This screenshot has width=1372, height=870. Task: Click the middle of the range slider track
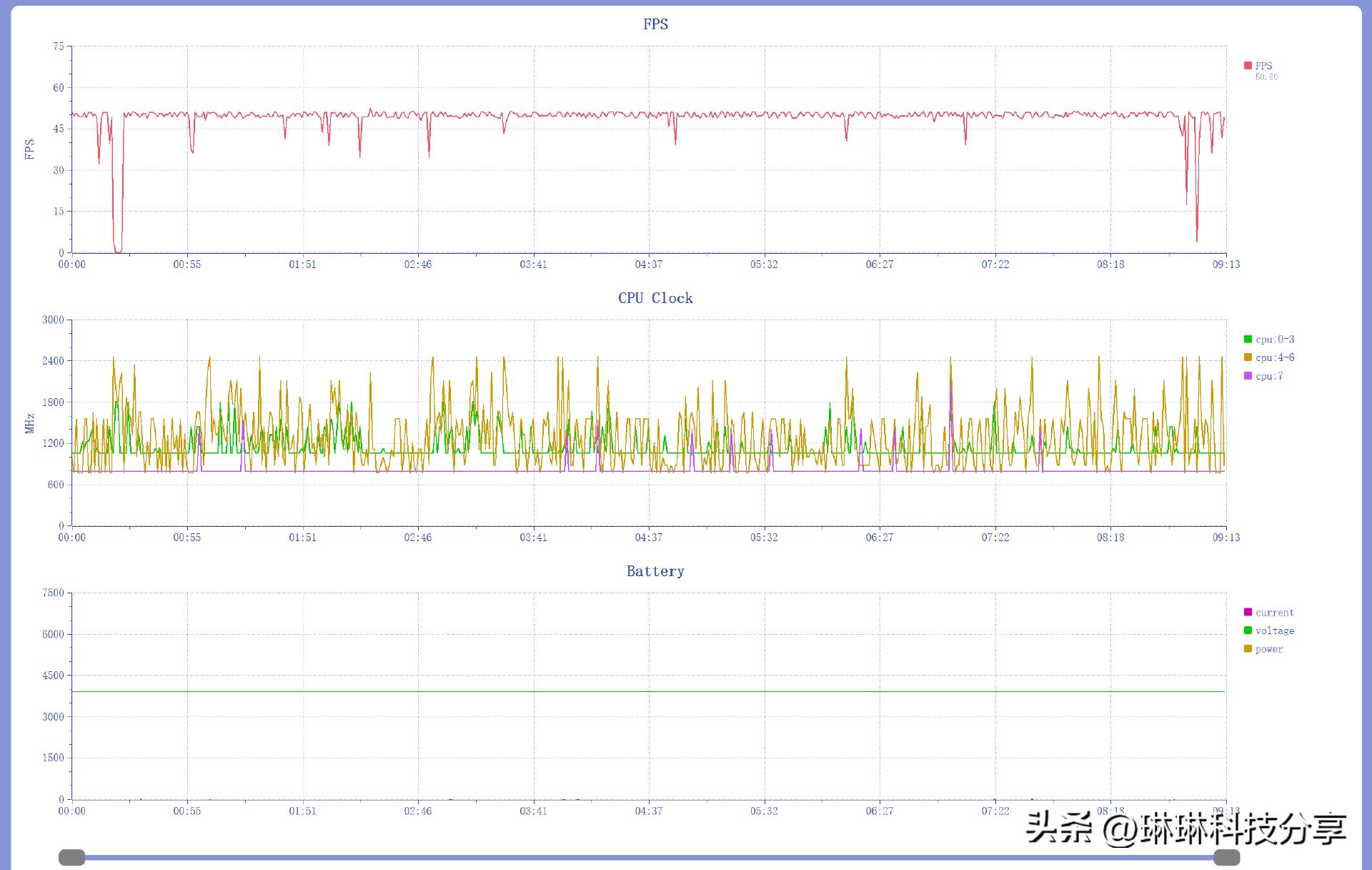(x=649, y=857)
